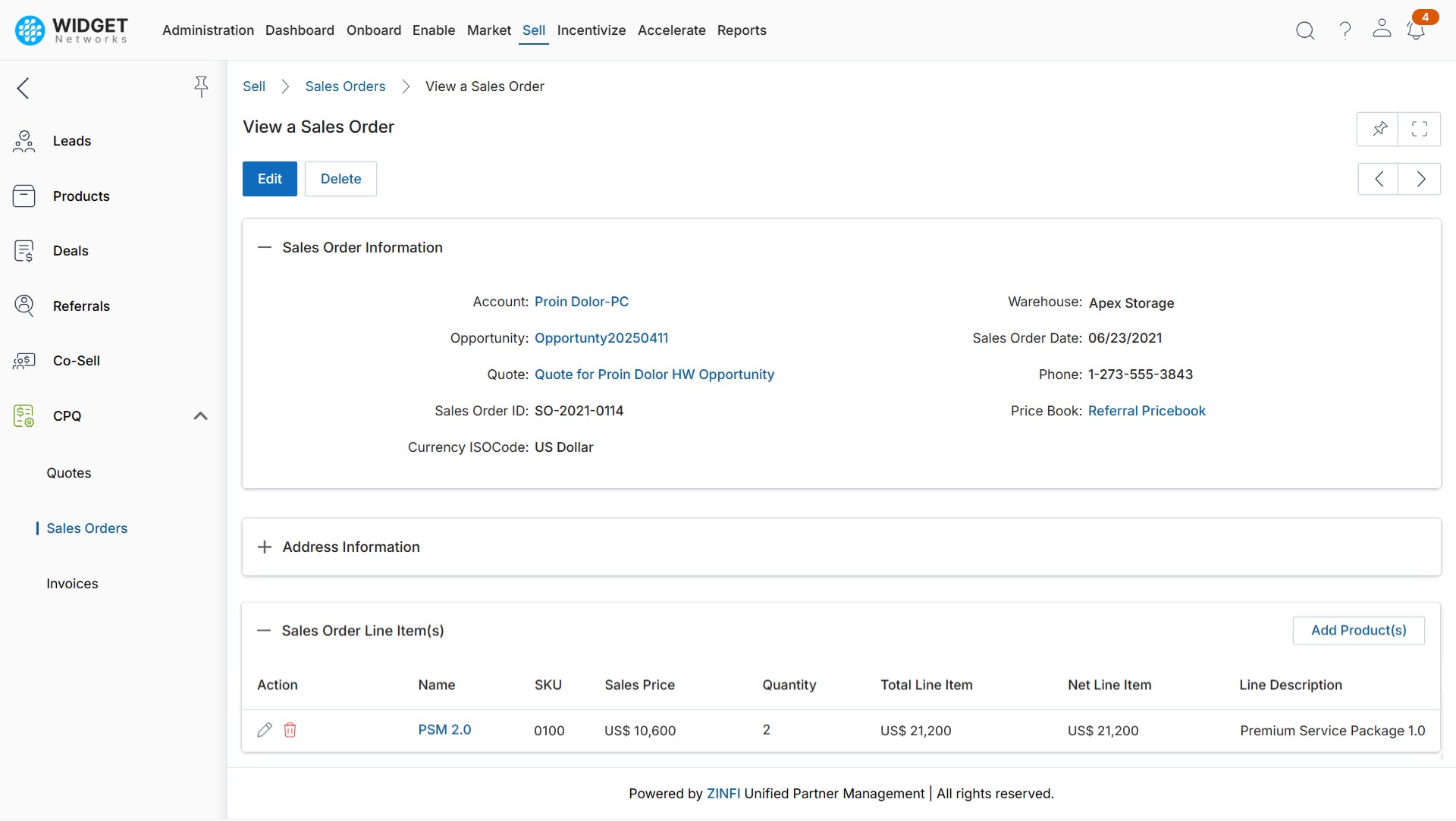Switch to the Administration tab

[208, 30]
